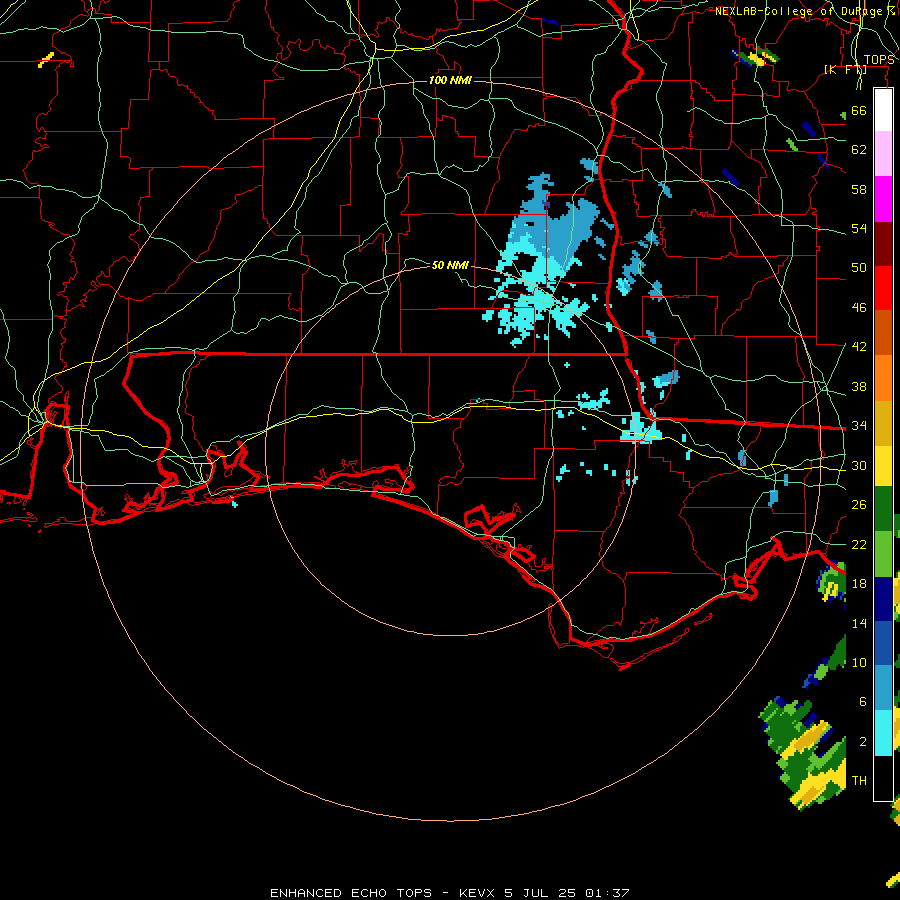Click the 22 legend value label

click(x=859, y=544)
